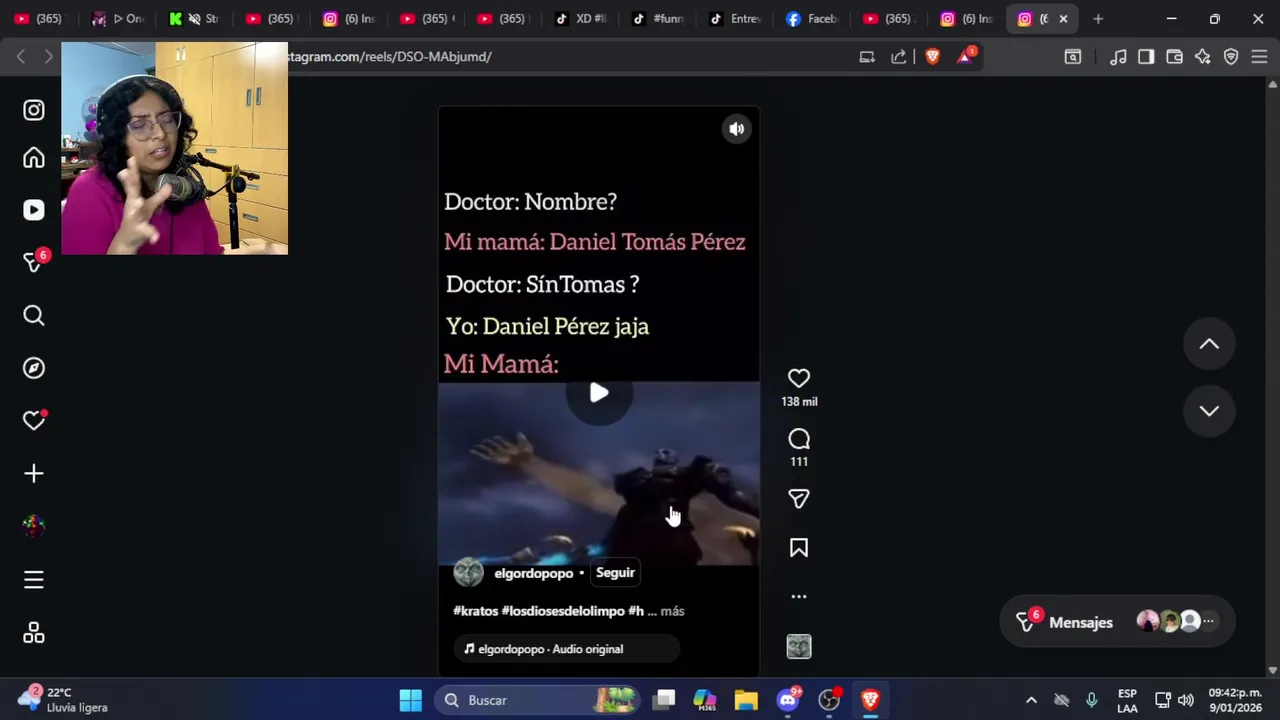
Task: Open OBS Studio from taskbar
Action: point(829,700)
